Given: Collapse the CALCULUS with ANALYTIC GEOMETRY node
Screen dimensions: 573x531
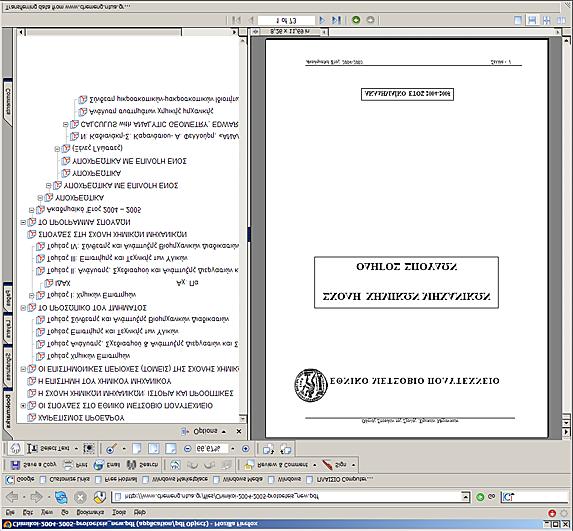Looking at the screenshot, I should [x=65, y=125].
